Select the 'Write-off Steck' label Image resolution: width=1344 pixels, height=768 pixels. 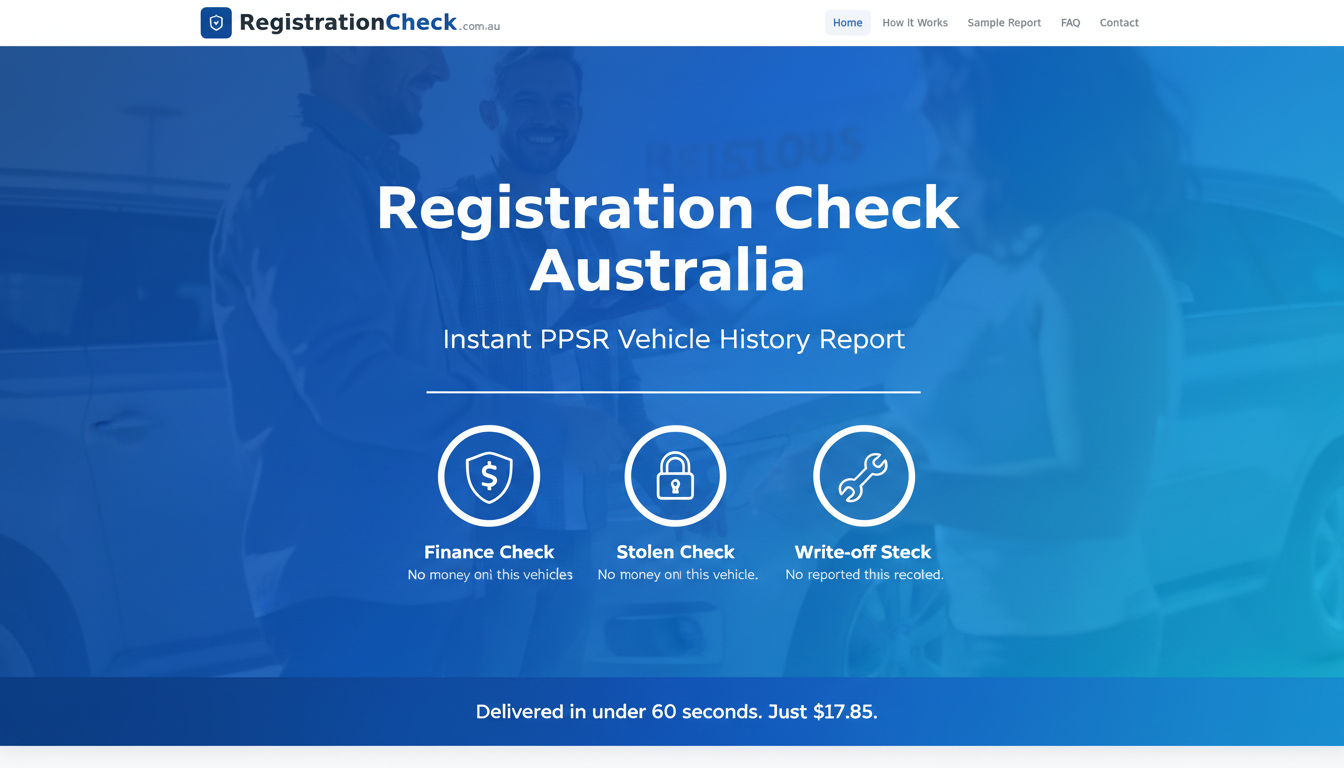[863, 552]
